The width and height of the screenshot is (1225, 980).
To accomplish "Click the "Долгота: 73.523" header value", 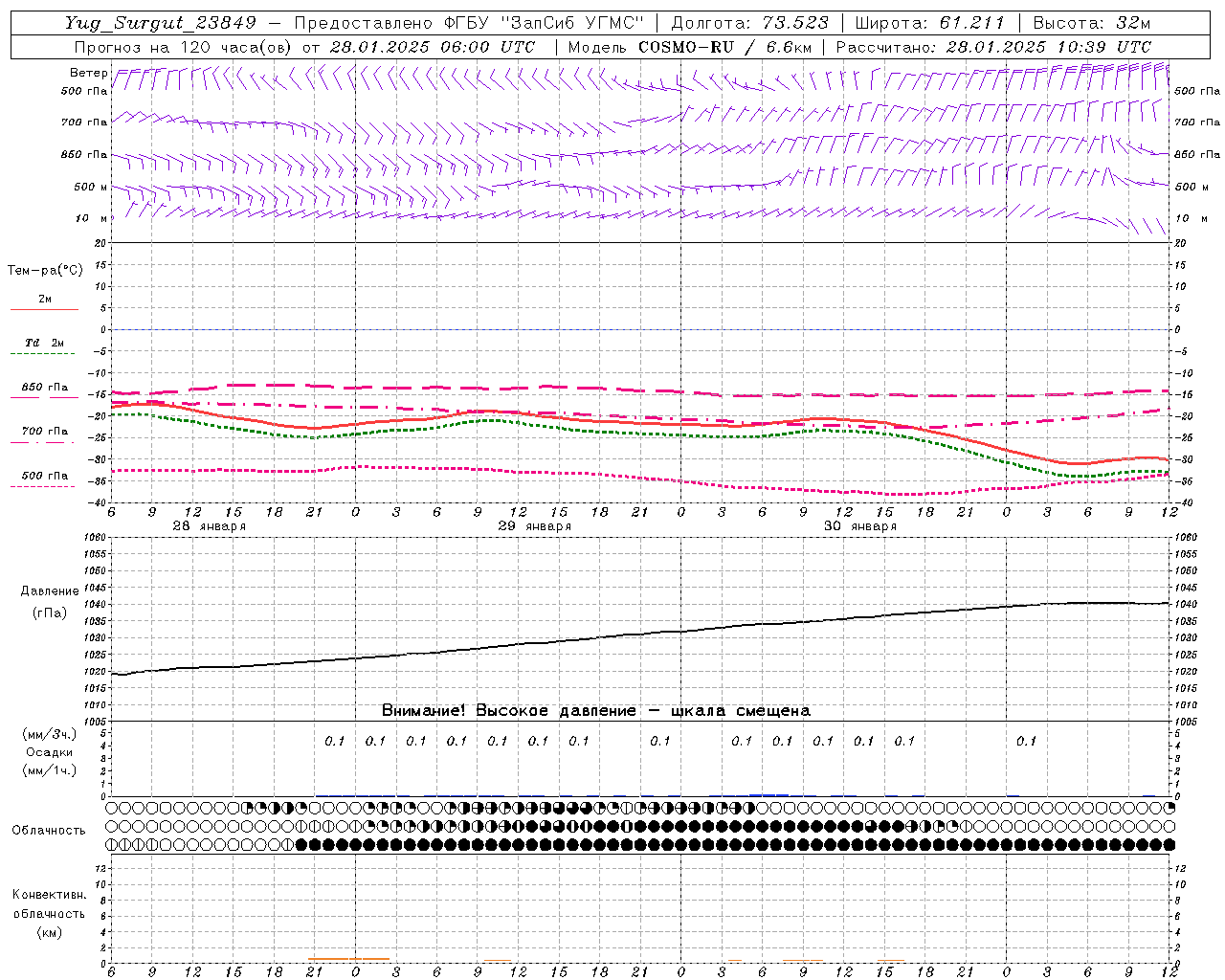I will pos(749,23).
